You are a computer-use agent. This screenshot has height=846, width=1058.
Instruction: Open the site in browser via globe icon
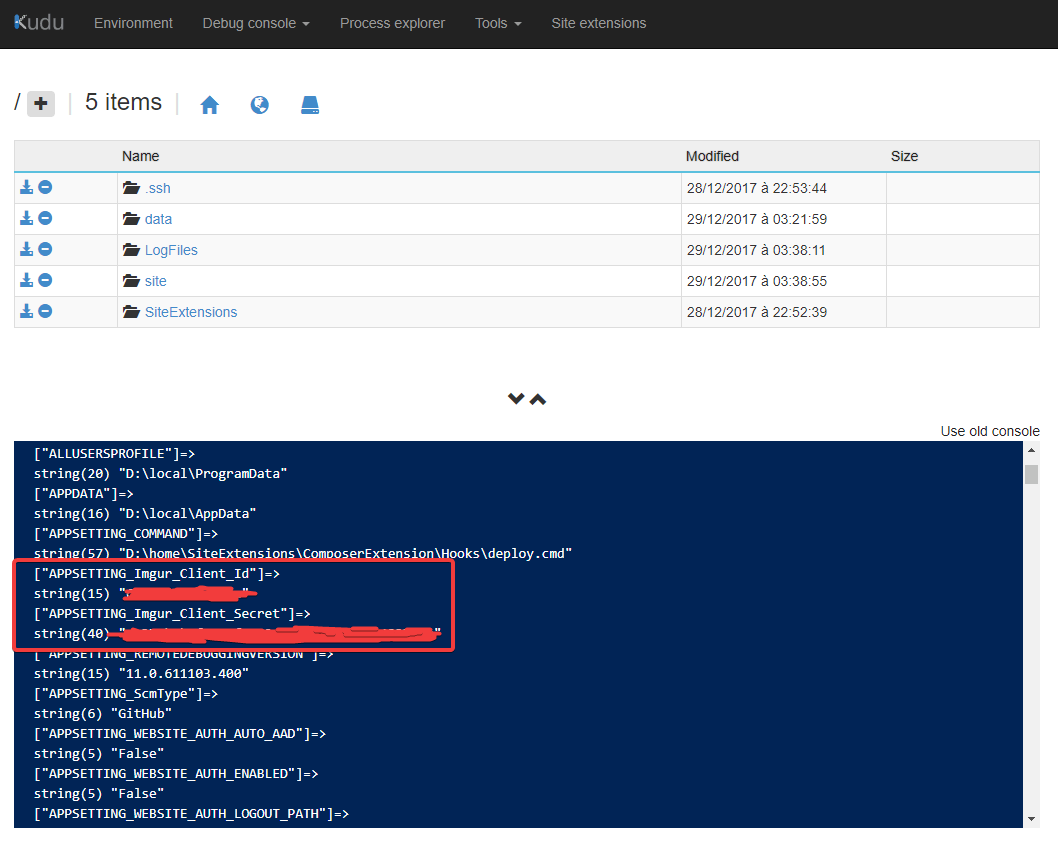click(x=259, y=104)
